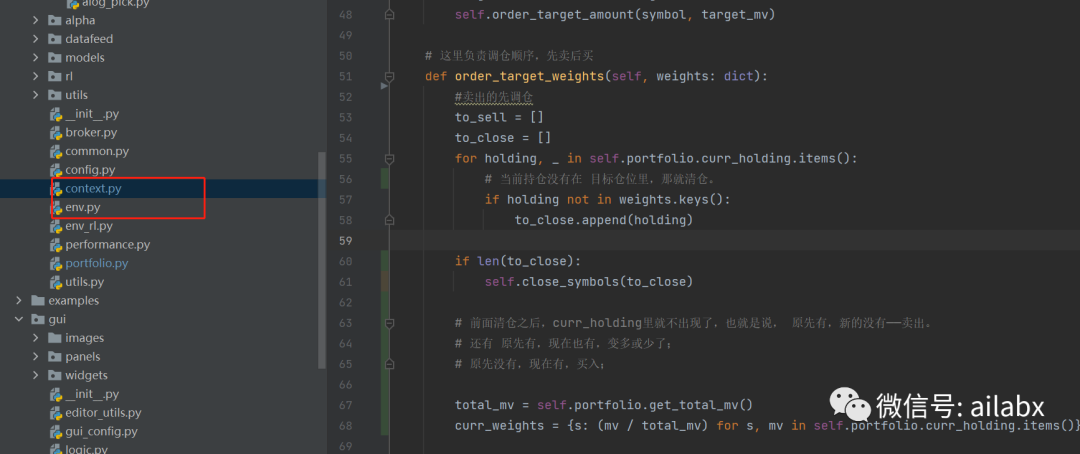The width and height of the screenshot is (1080, 454).
Task: Select context.py in the project tree
Action: tap(94, 188)
